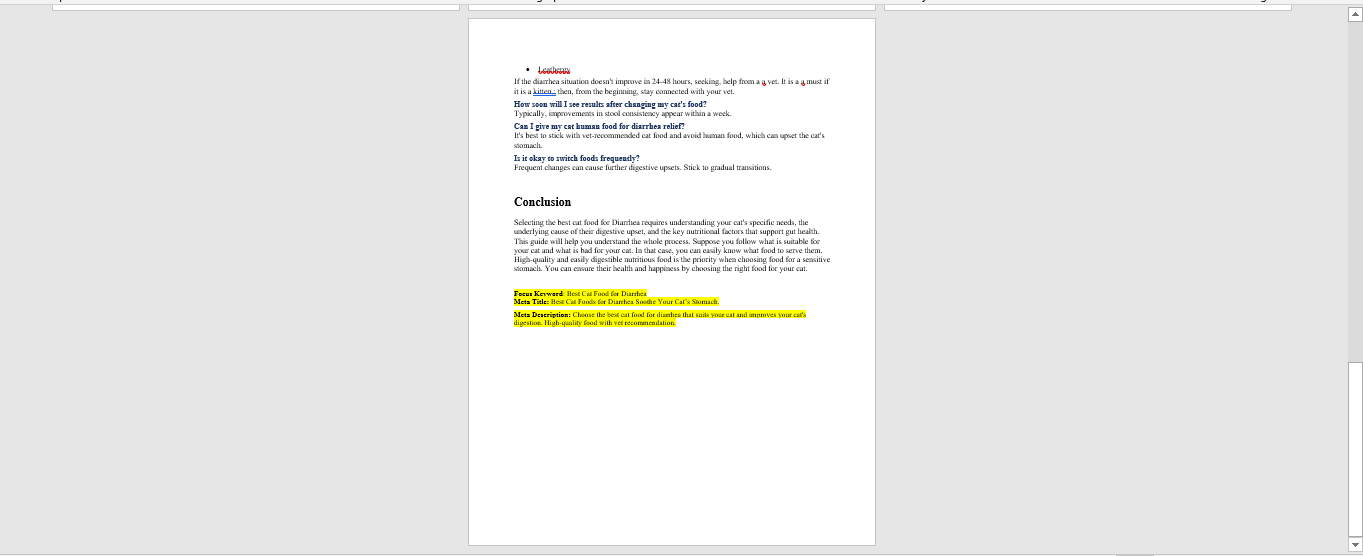
Task: Place cursor in the Conclusion heading
Action: pos(542,202)
